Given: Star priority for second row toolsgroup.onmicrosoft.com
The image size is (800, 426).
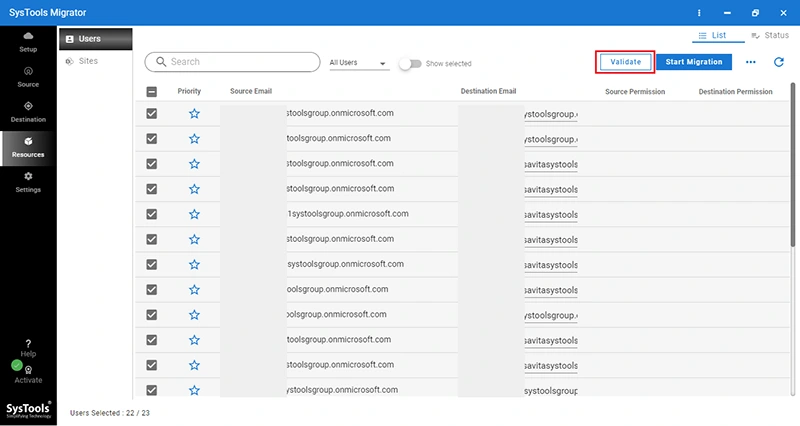Looking at the screenshot, I should (194, 139).
